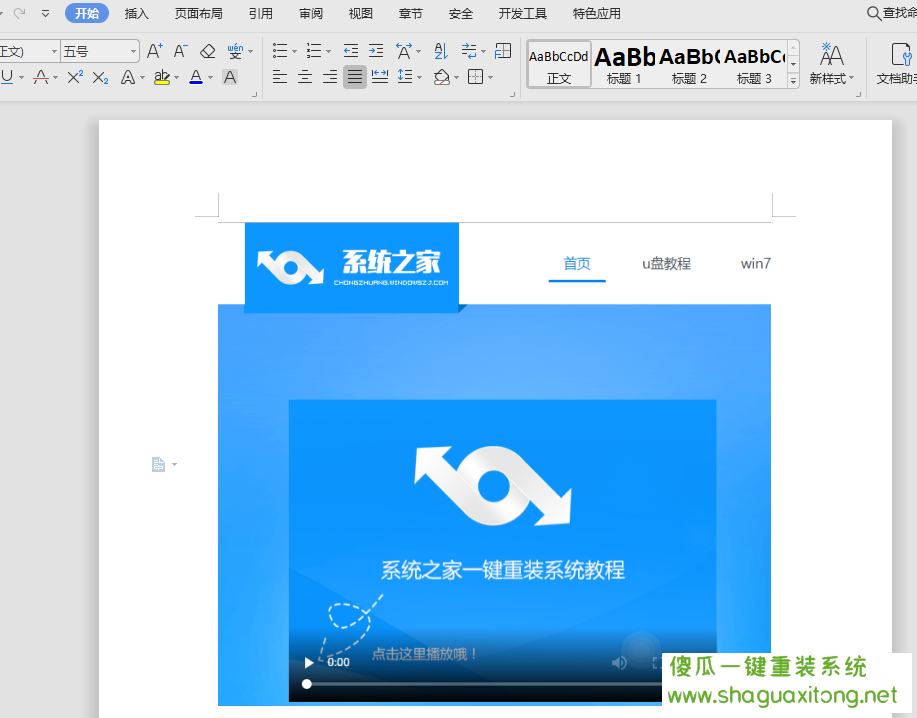Click the video volume speaker icon
917x718 pixels.
(619, 662)
